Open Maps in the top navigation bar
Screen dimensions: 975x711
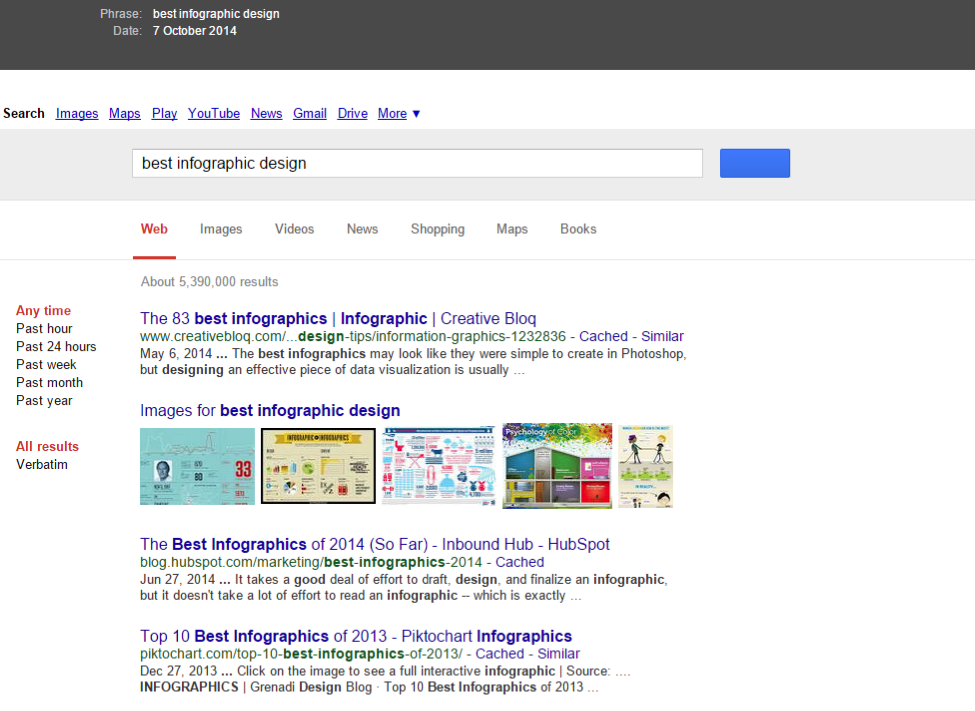tap(124, 113)
